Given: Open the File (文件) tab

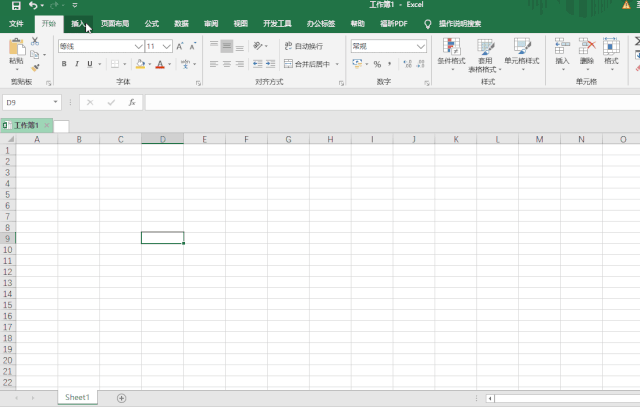Looking at the screenshot, I should pyautogui.click(x=16, y=24).
